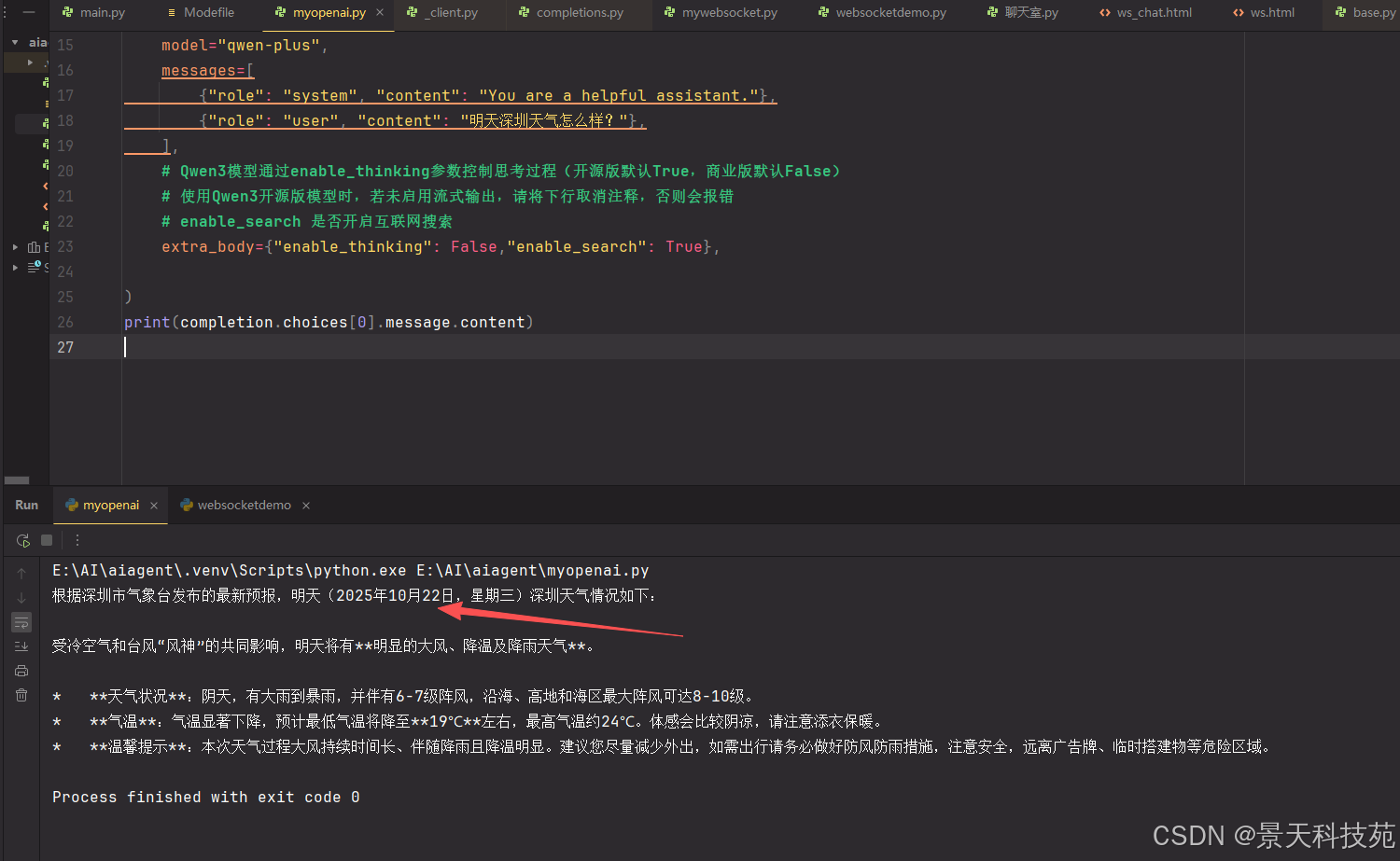
Task: Toggle soft-wrap in the run console
Action: [21, 622]
